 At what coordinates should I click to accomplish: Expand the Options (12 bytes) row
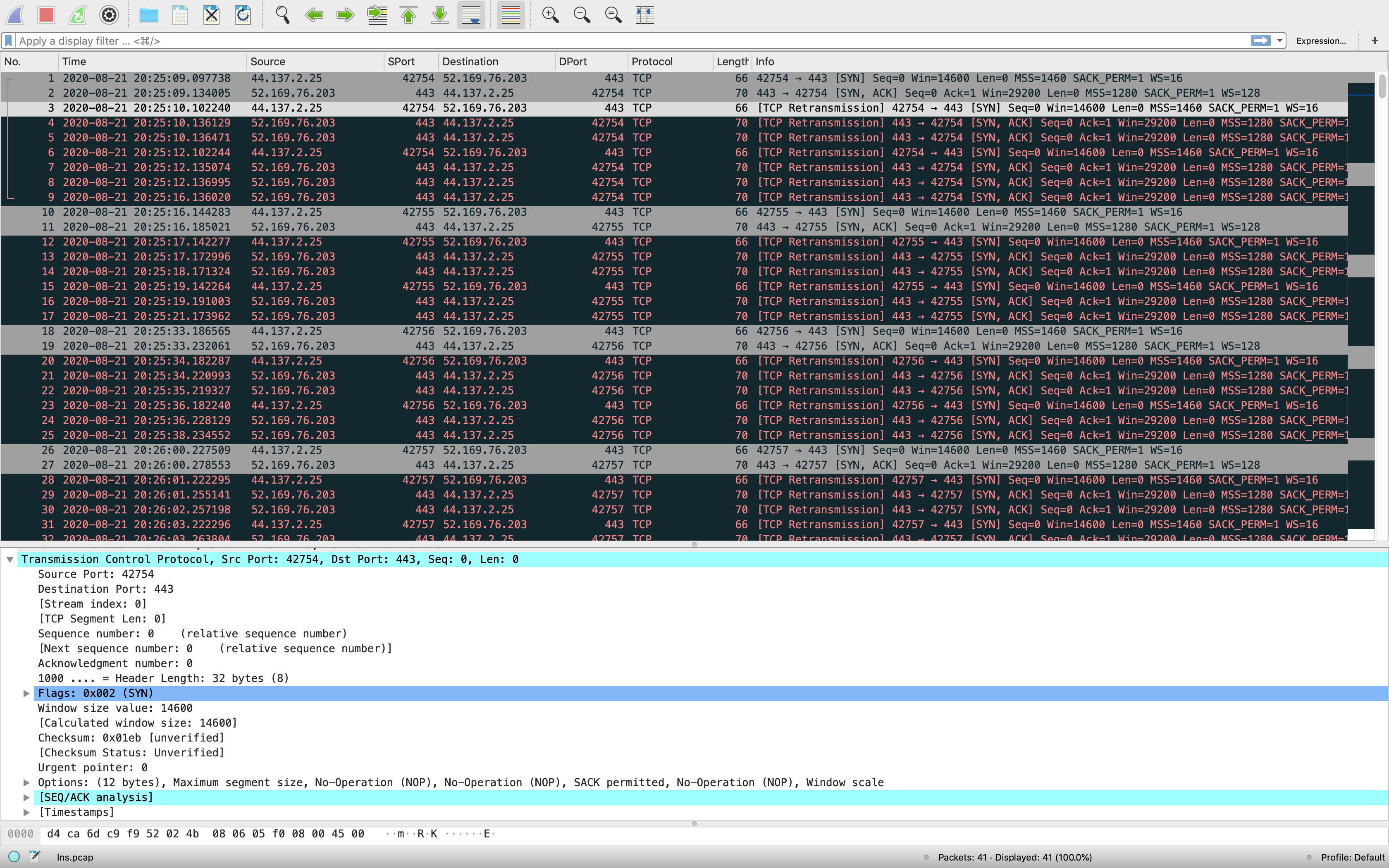[x=26, y=782]
